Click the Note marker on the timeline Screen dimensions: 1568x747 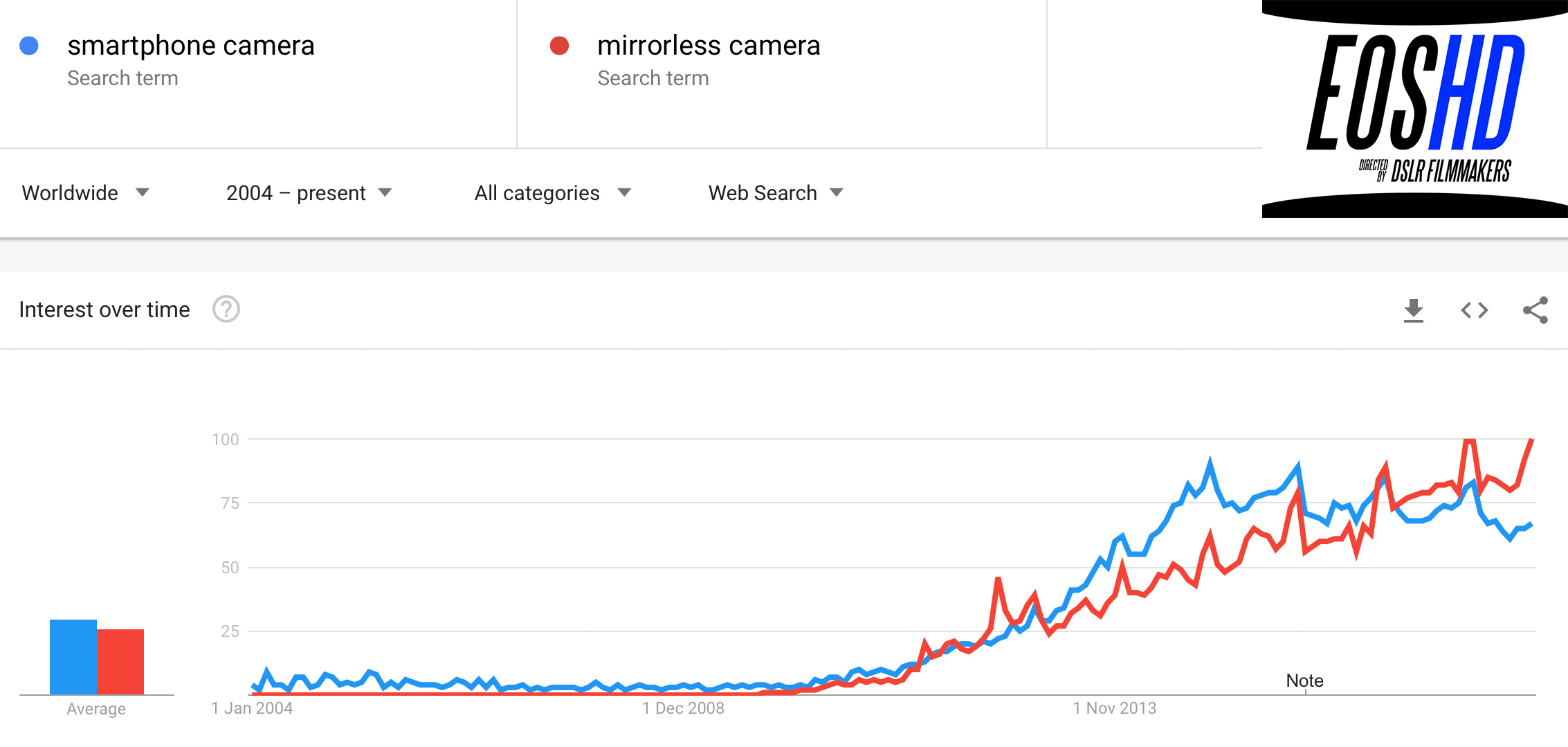click(1304, 681)
